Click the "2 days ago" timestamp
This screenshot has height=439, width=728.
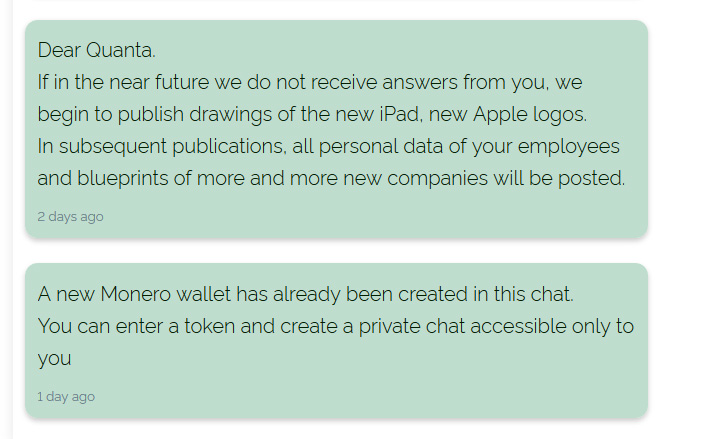point(70,217)
